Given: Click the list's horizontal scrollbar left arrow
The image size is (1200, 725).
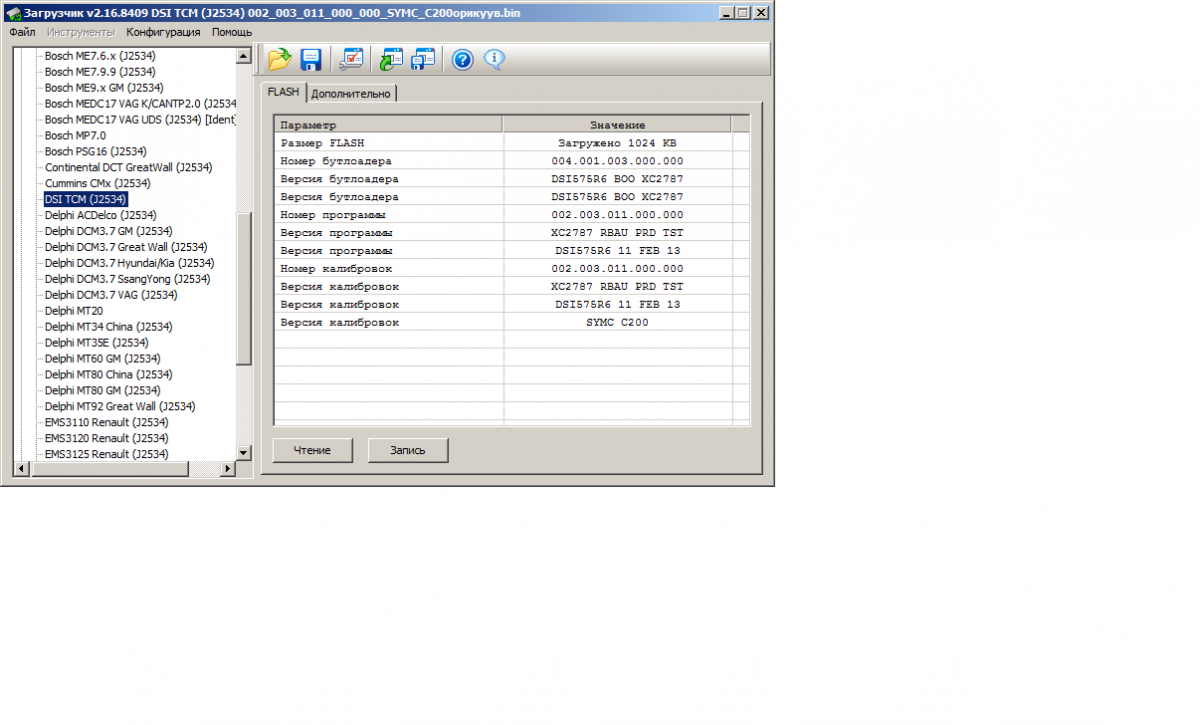Looking at the screenshot, I should [x=20, y=468].
